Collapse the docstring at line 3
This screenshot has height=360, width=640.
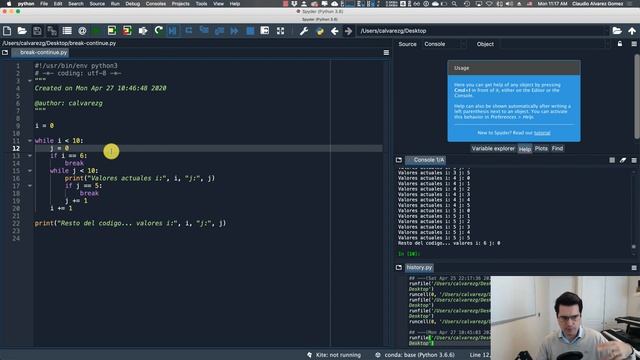coord(30,80)
